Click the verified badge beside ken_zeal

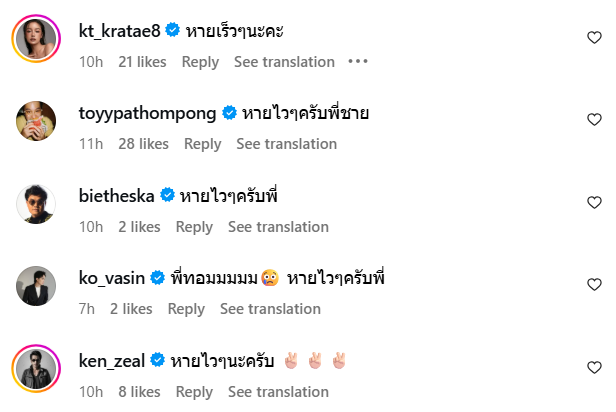click(156, 360)
